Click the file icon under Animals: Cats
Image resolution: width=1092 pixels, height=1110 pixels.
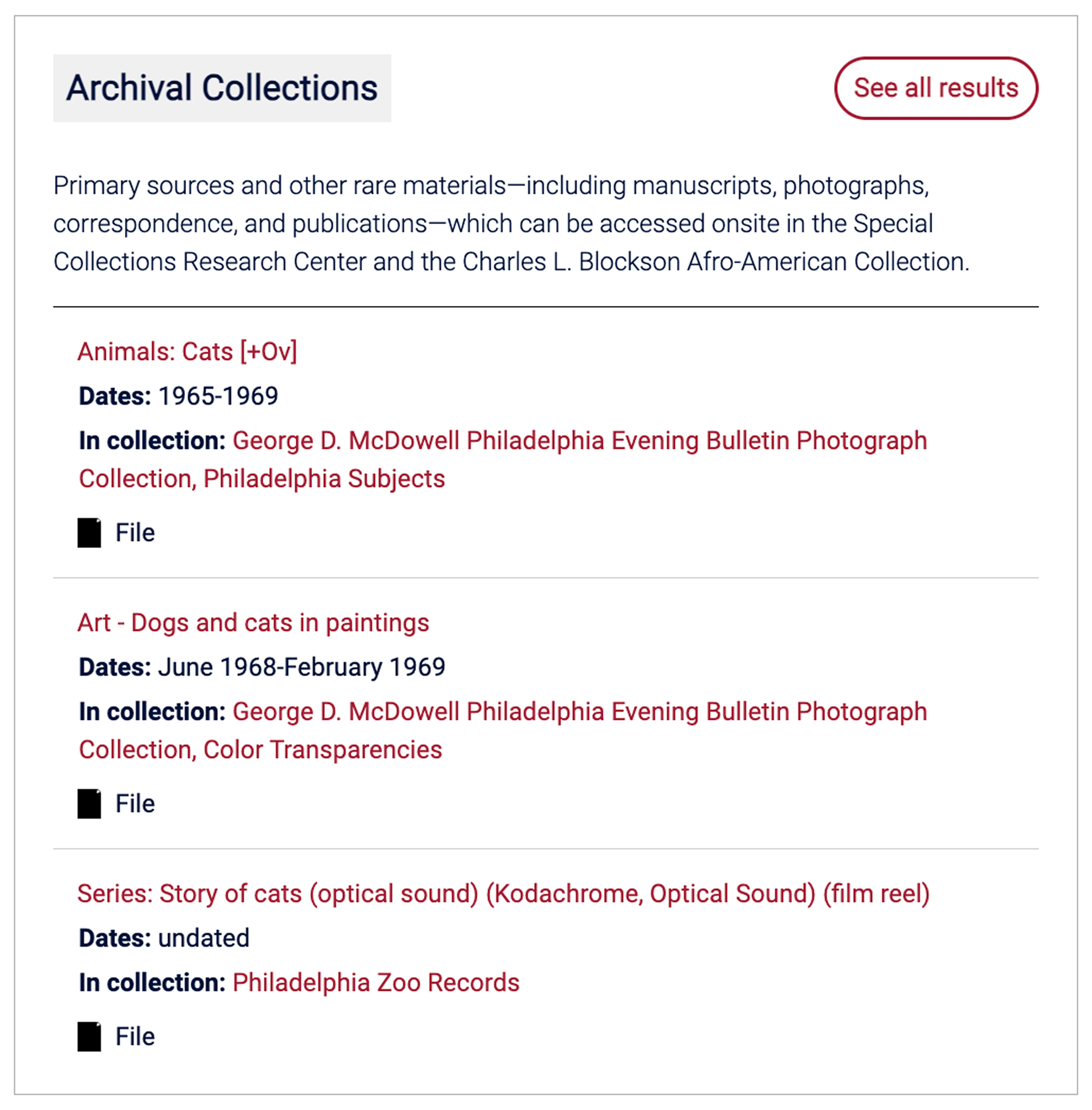[89, 533]
